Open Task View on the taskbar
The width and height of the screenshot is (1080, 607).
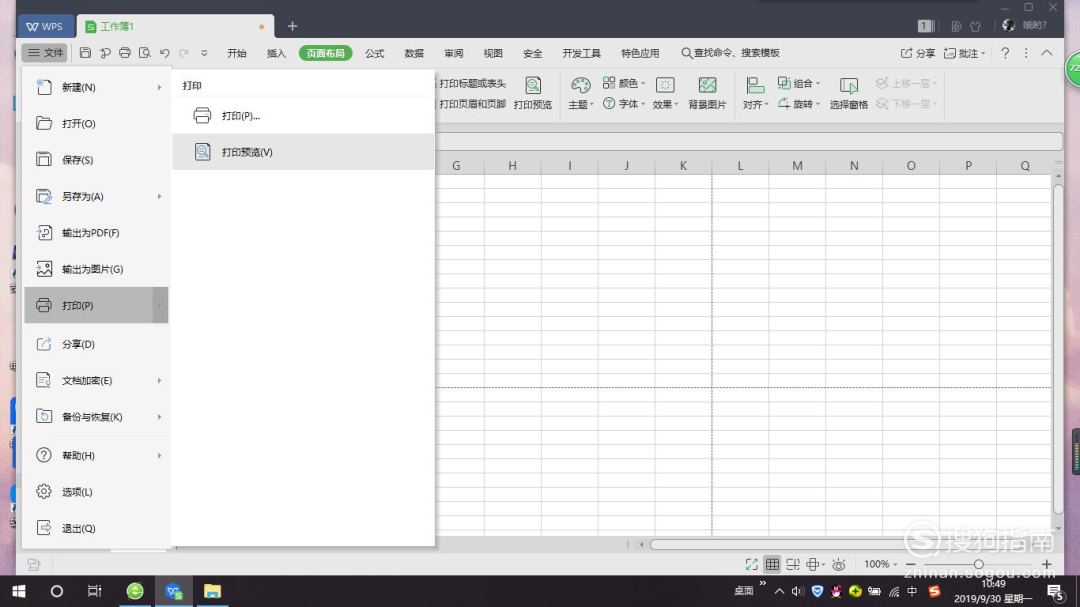(94, 591)
